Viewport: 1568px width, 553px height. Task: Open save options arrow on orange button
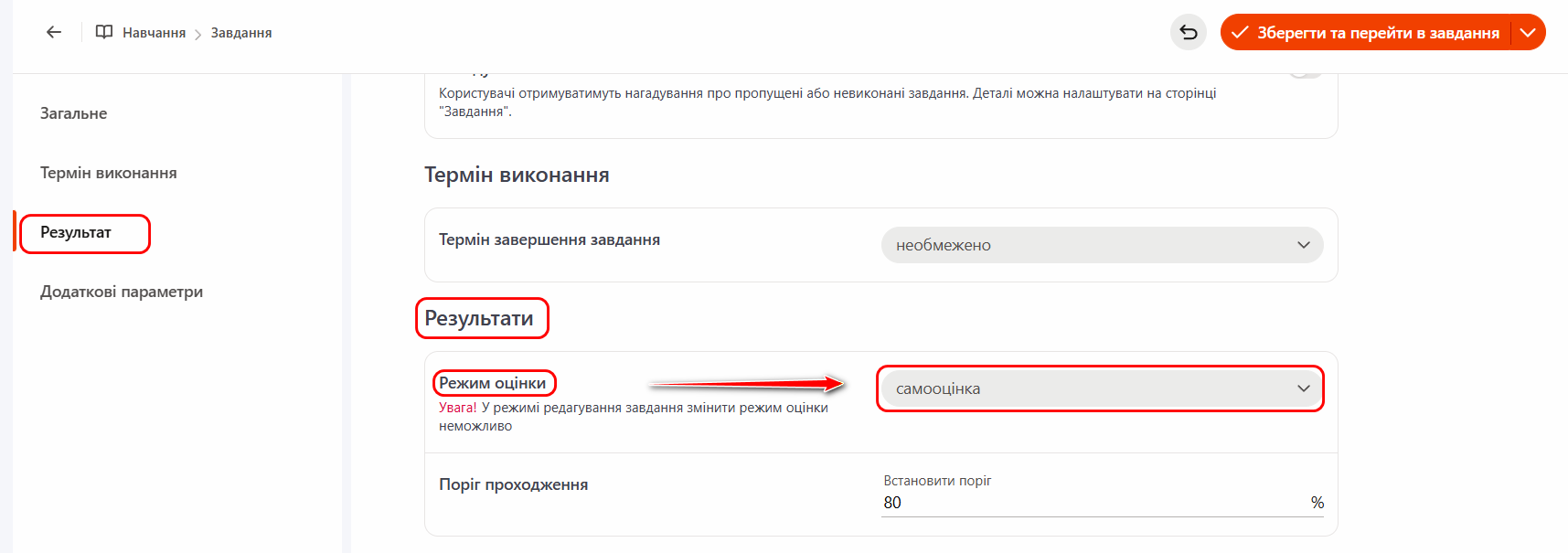pyautogui.click(x=1528, y=33)
